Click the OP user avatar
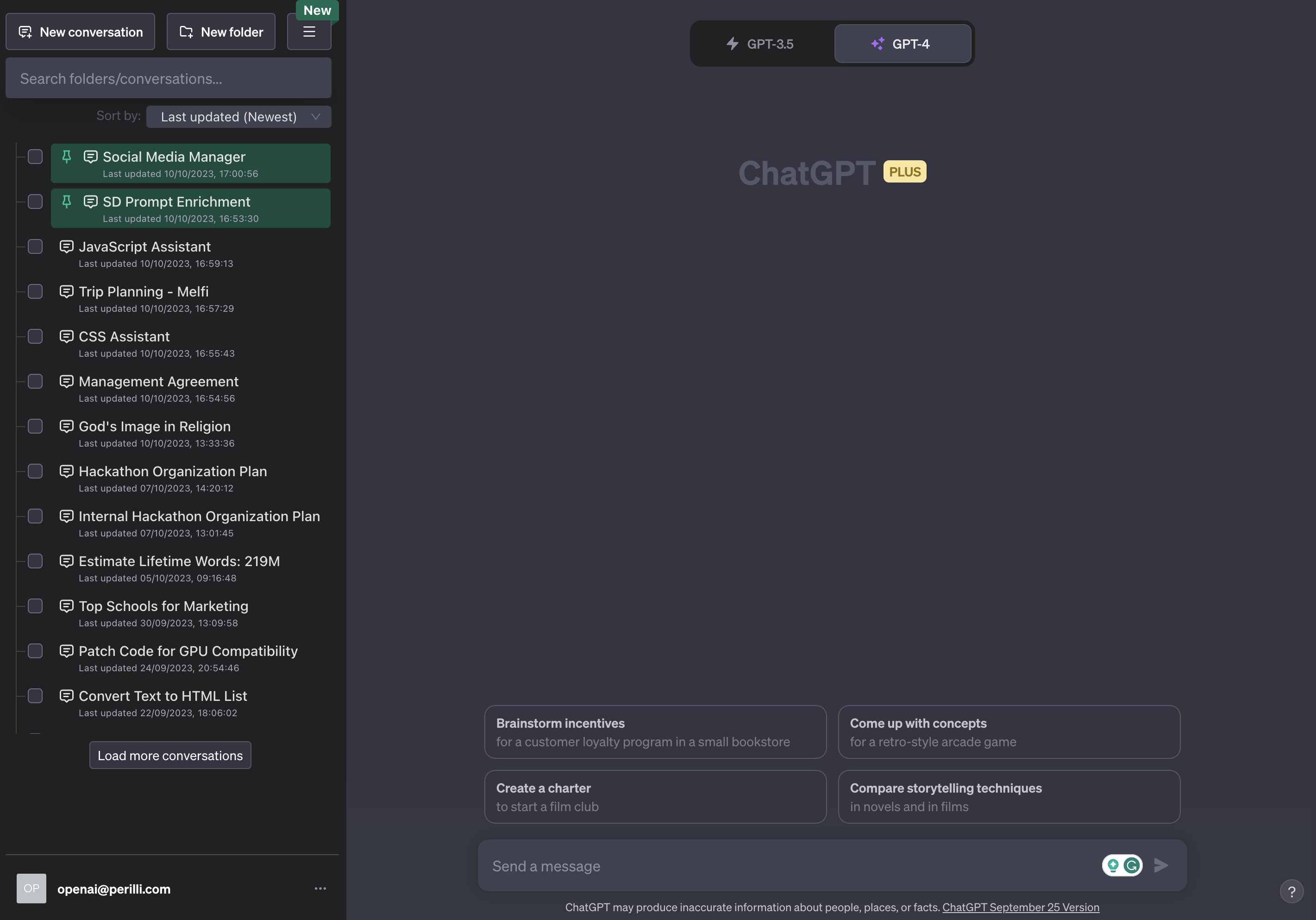This screenshot has width=1316, height=920. [31, 888]
